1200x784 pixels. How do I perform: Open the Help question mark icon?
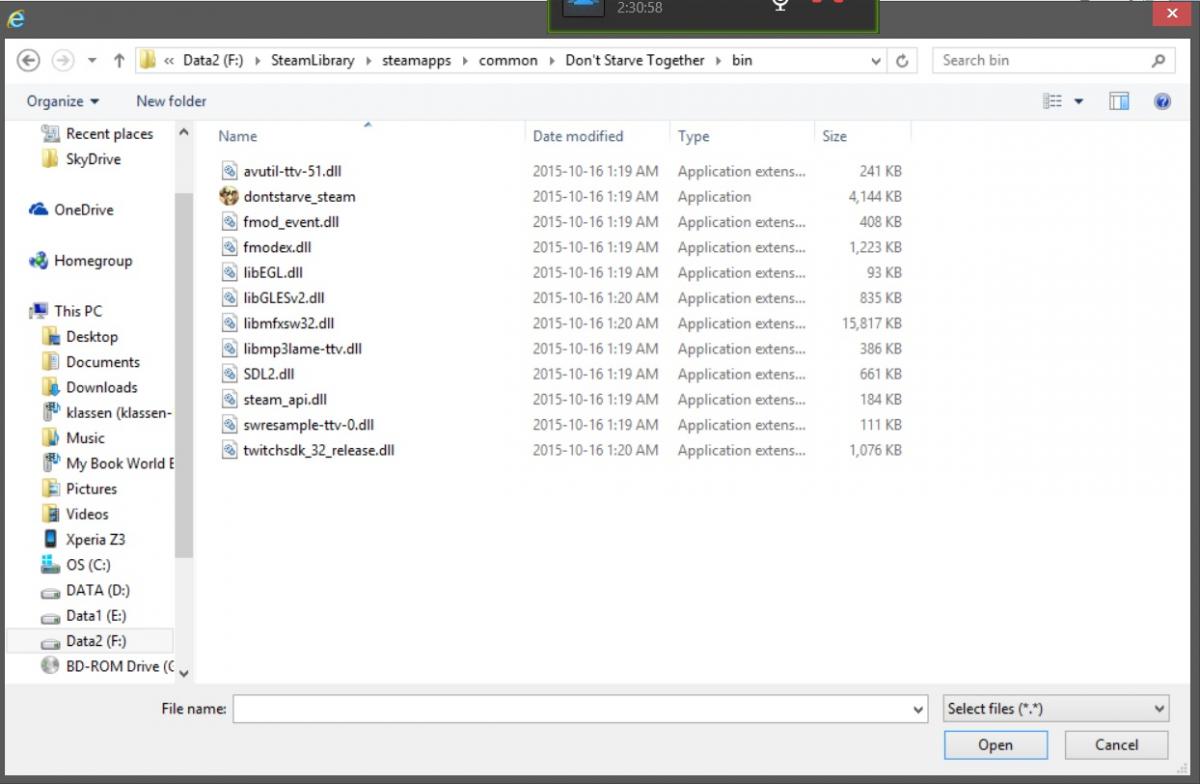pyautogui.click(x=1162, y=101)
